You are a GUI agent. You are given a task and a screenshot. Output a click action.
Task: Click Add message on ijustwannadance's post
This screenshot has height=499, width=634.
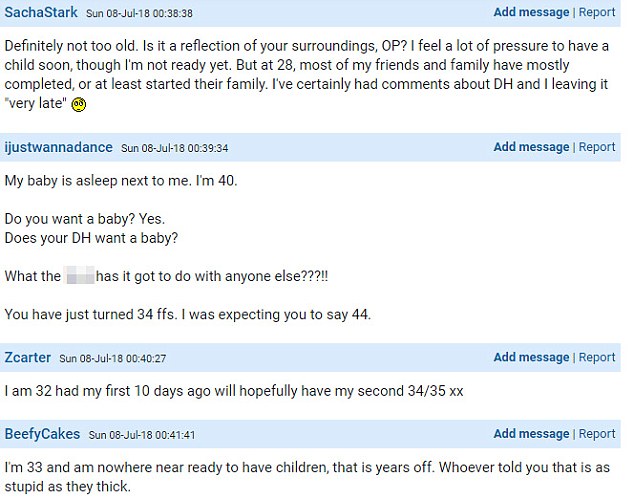pos(531,147)
